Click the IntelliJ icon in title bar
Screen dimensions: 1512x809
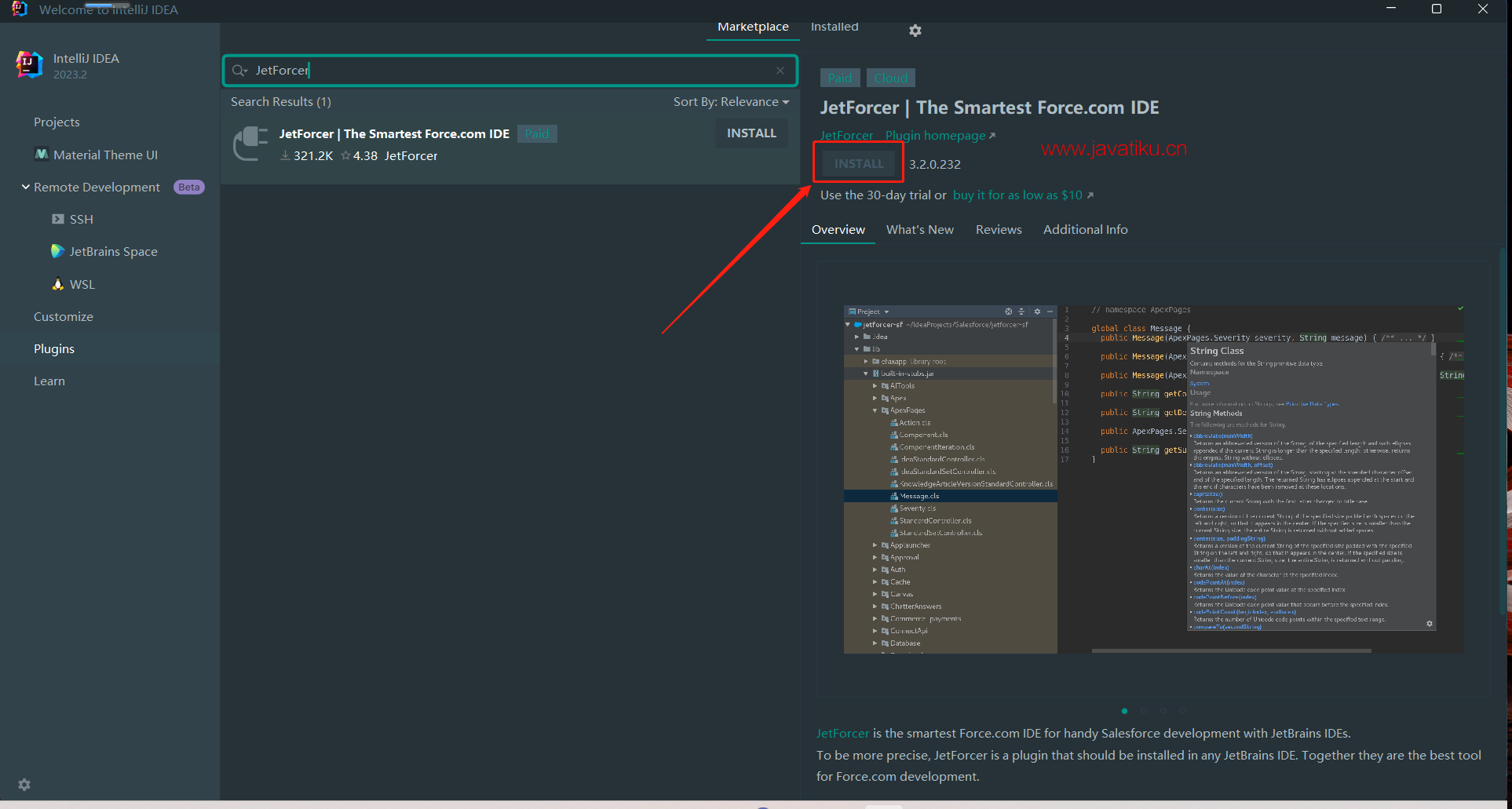pos(20,9)
